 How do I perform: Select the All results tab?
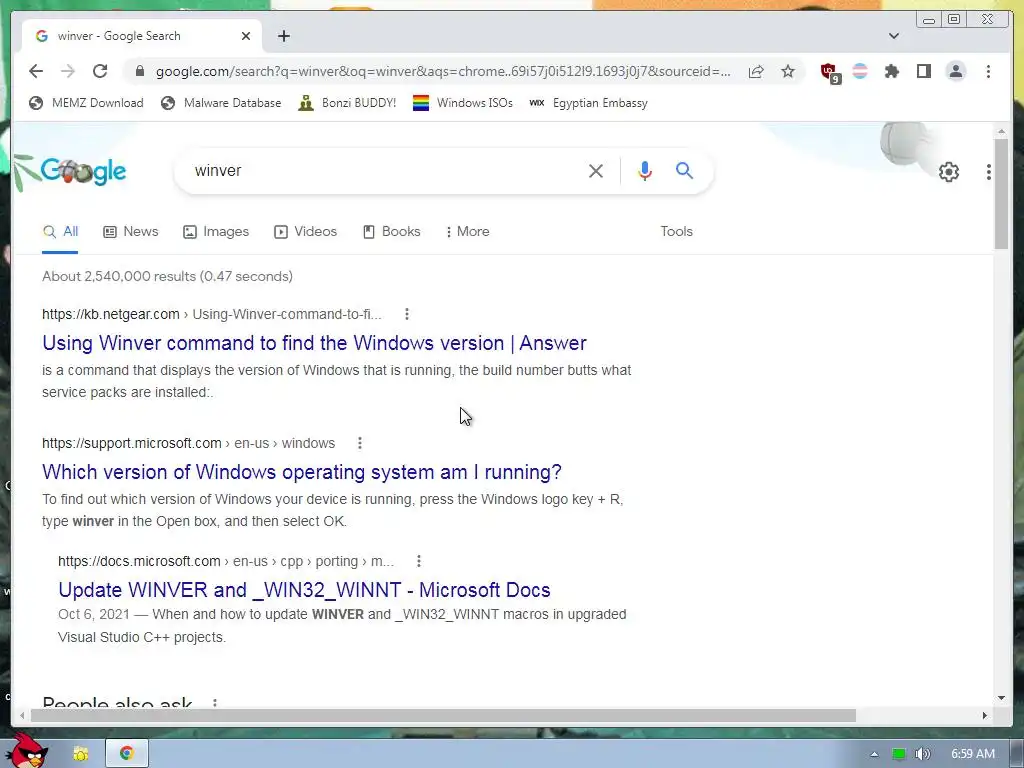60,232
